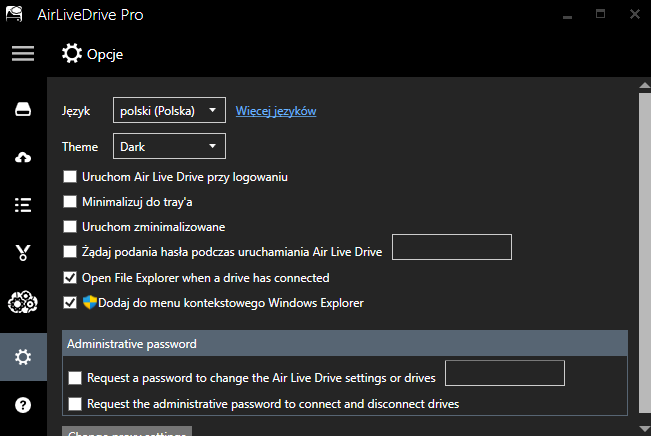Uncheck Dodaj do menu kontekstowego checkbox
This screenshot has height=436, width=651.
[70, 303]
